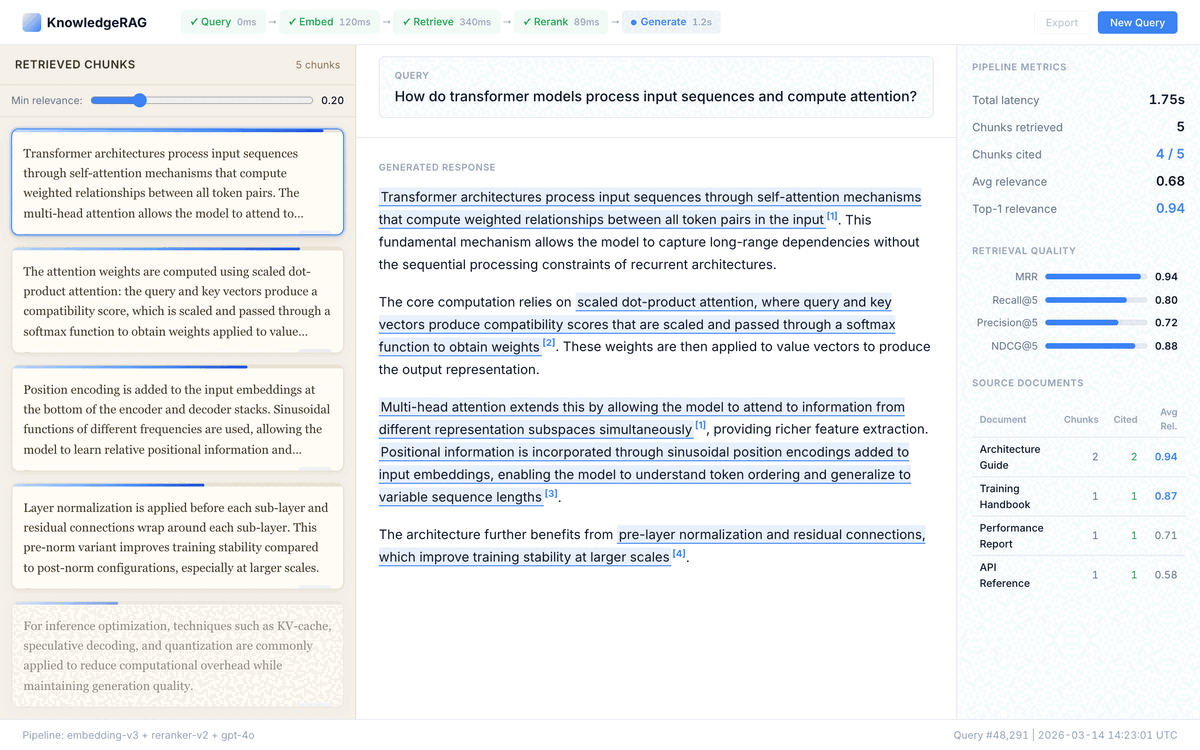1200x750 pixels.
Task: Click citation [2] in the response
Action: [549, 343]
